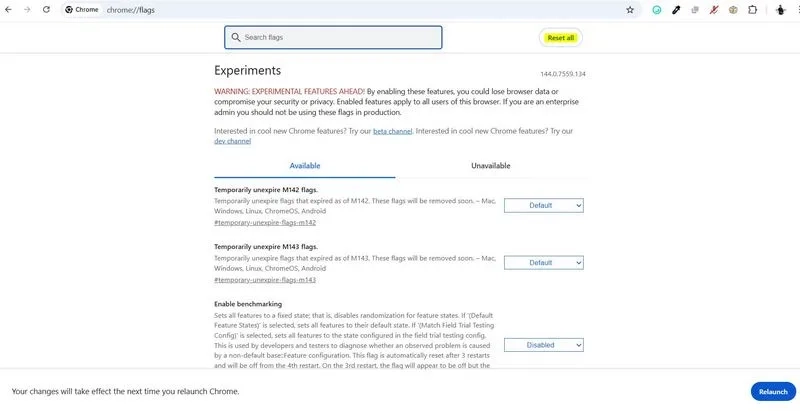Switch to the Unavailable tab
Screen dimensions: 800x411
[x=490, y=166]
